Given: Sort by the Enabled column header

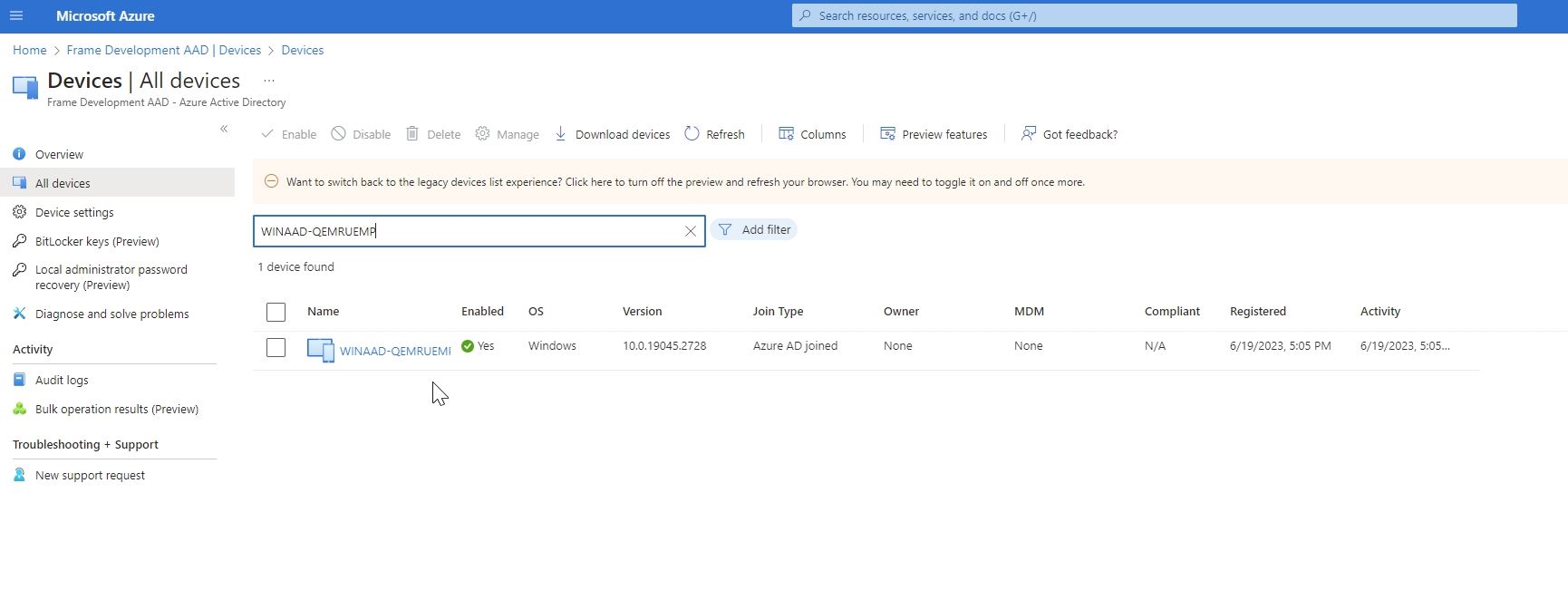Looking at the screenshot, I should point(482,311).
